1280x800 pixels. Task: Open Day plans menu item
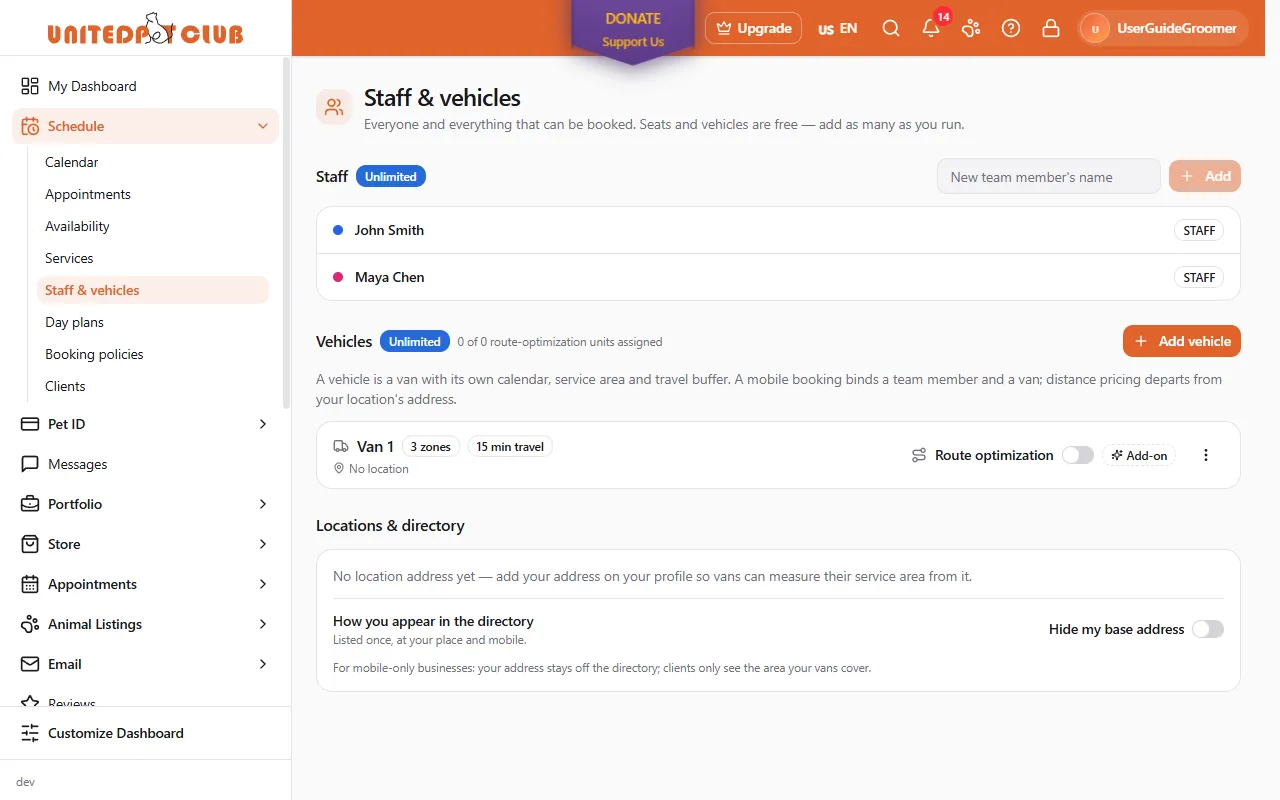point(74,322)
